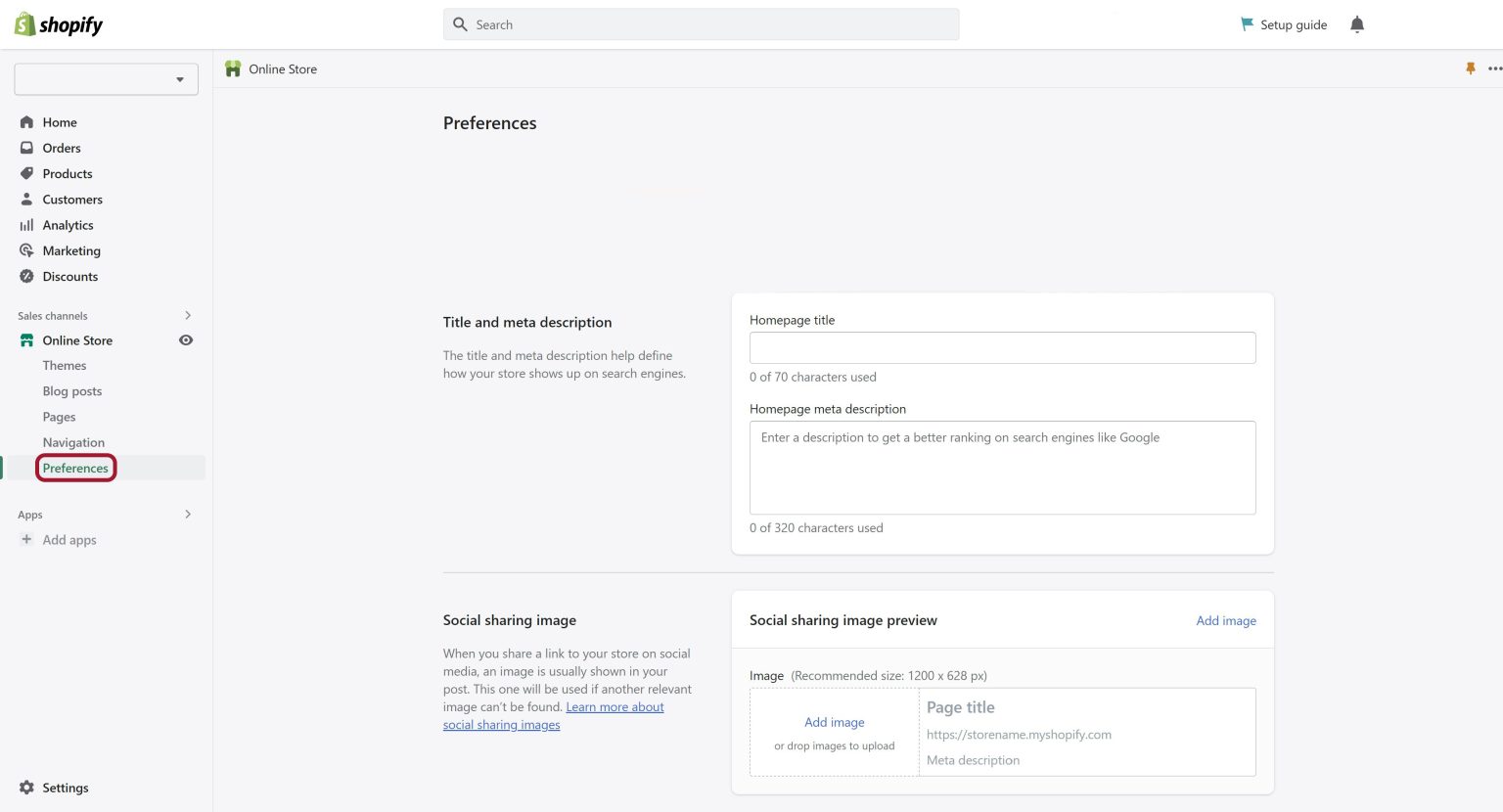
Task: Click the notification bell
Action: [x=1357, y=24]
